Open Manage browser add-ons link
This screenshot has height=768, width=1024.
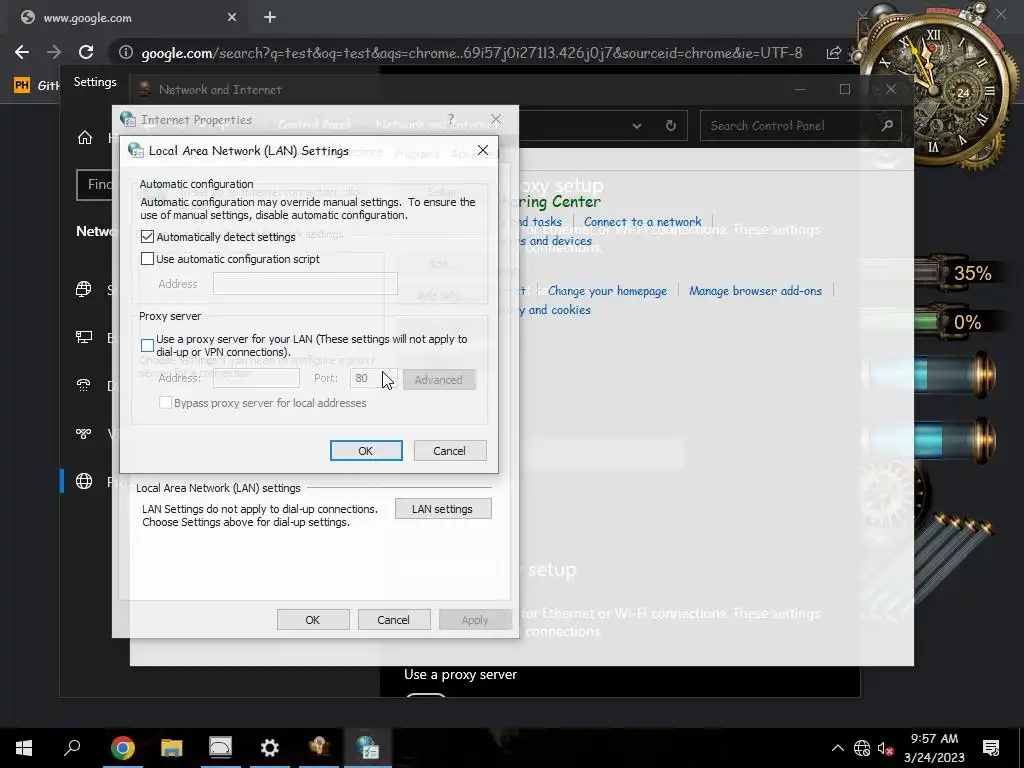tap(756, 291)
